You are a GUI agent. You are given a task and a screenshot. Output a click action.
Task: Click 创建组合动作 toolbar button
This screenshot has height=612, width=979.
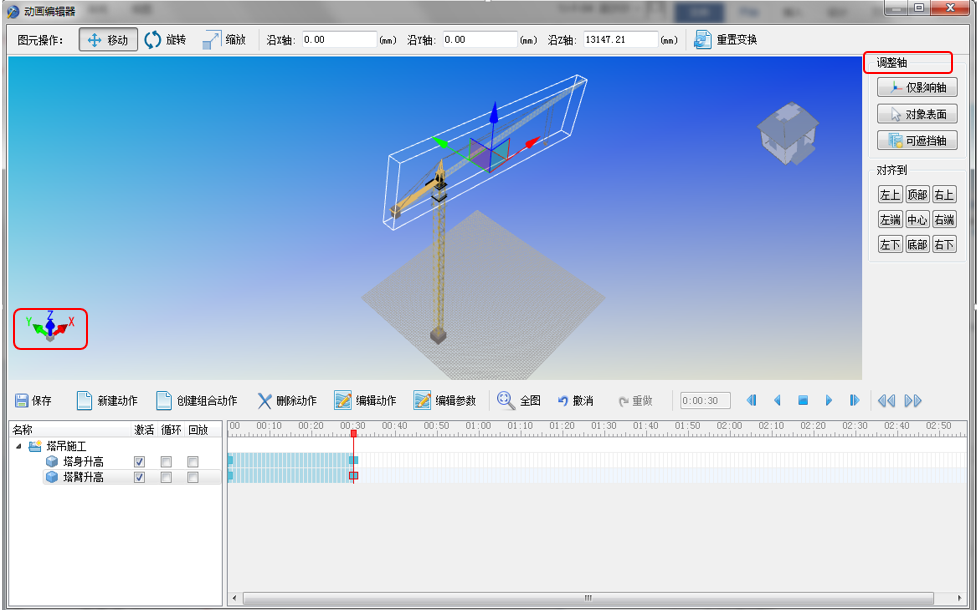pyautogui.click(x=197, y=400)
